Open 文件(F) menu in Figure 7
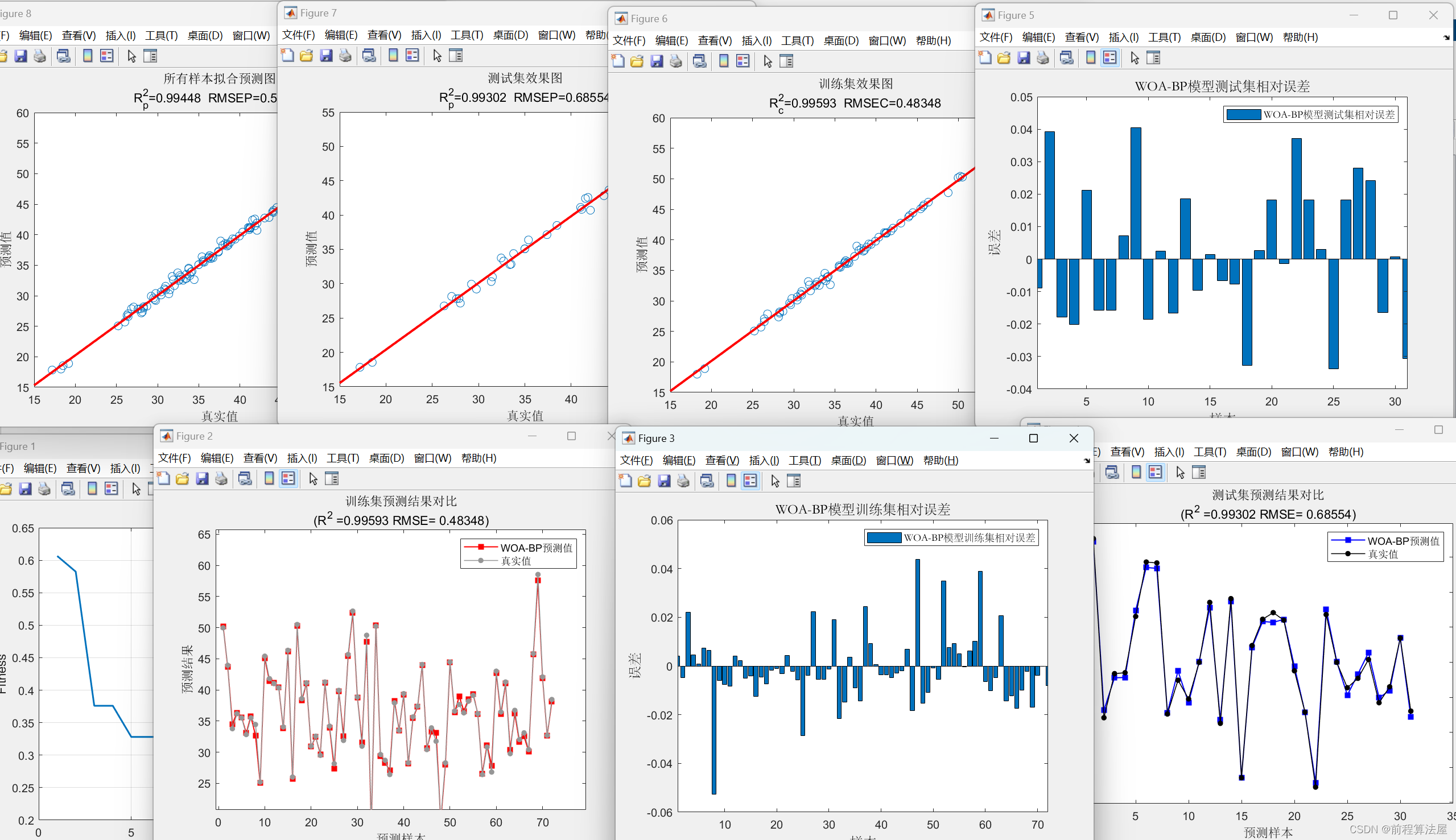 (x=298, y=35)
